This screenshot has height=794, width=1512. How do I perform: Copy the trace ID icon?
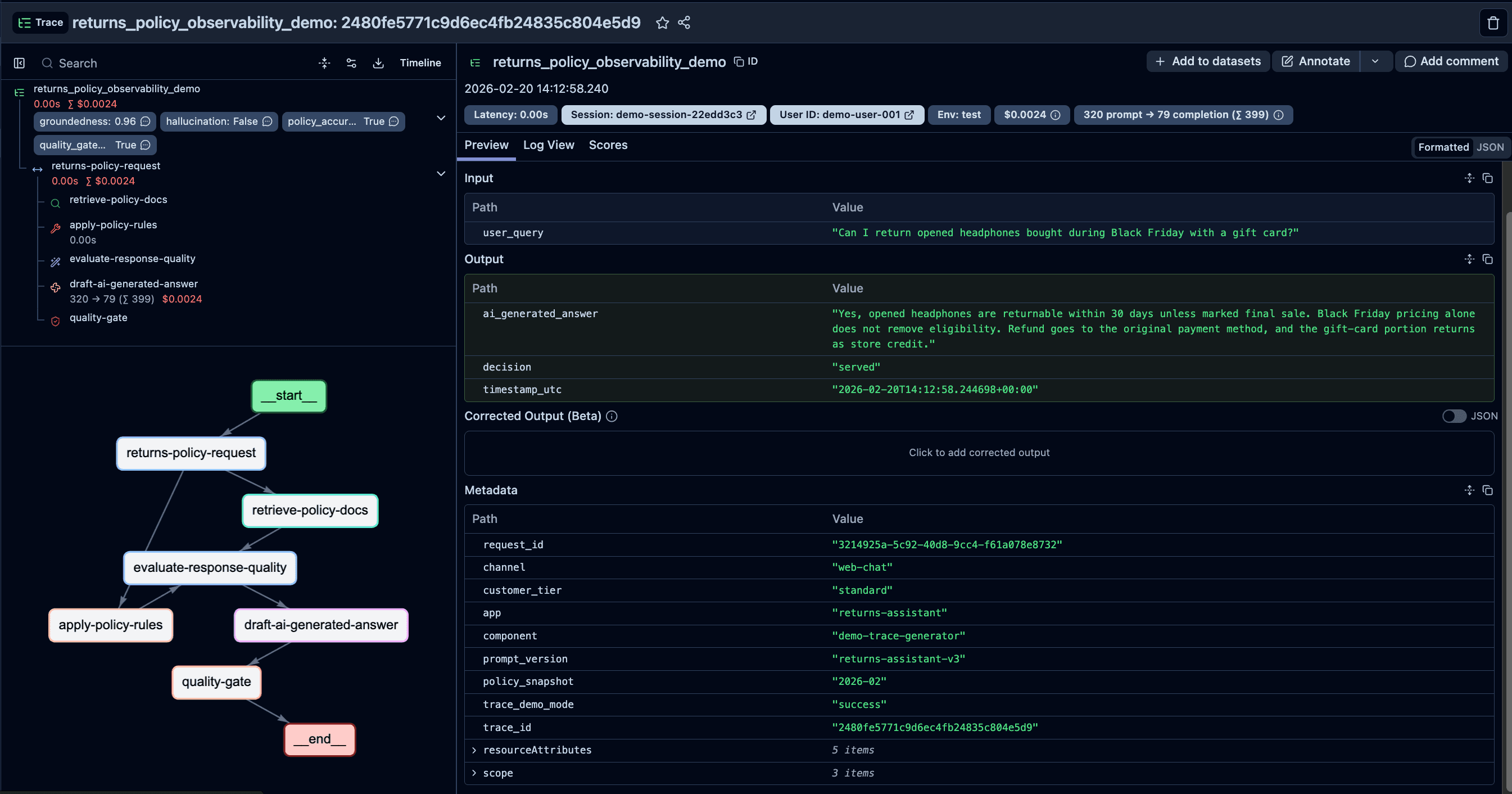pos(739,62)
